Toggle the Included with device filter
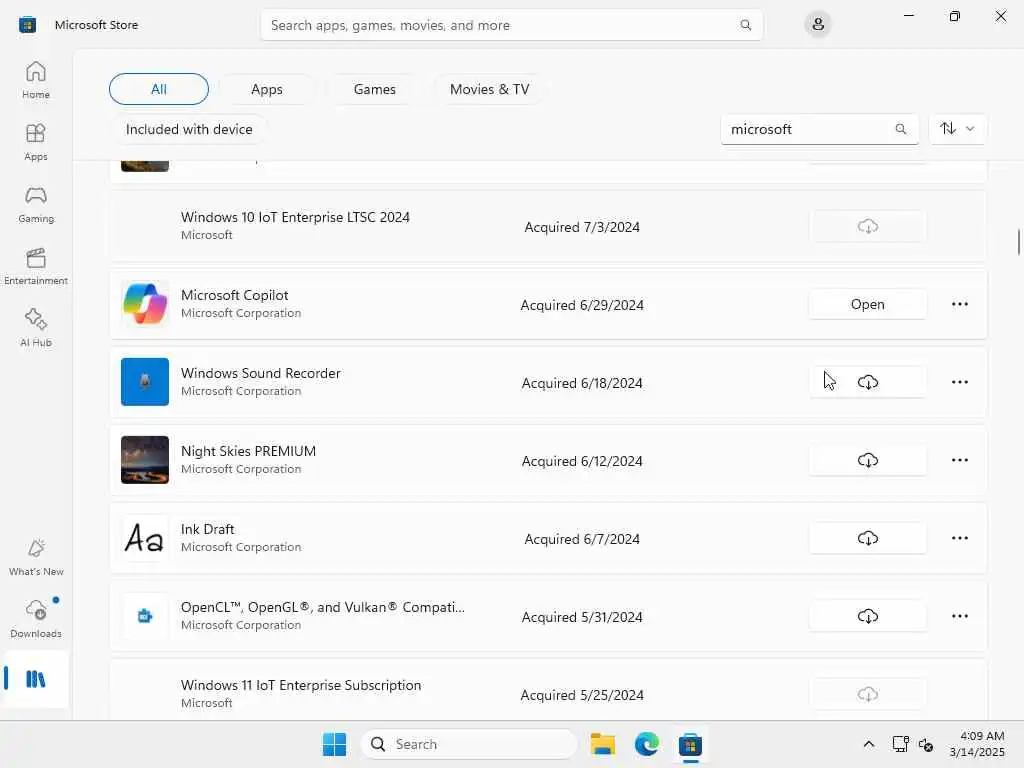The image size is (1024, 768). pos(189,129)
